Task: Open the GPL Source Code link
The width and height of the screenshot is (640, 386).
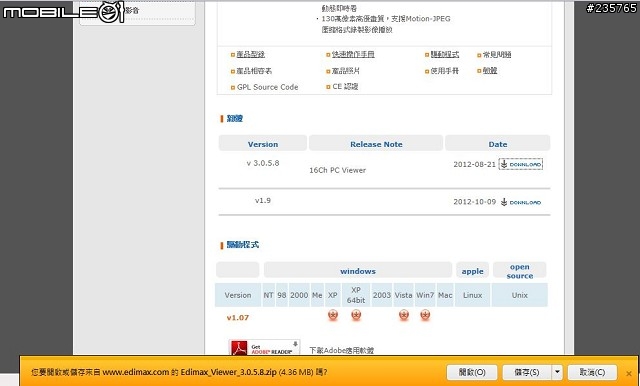Action: (267, 87)
